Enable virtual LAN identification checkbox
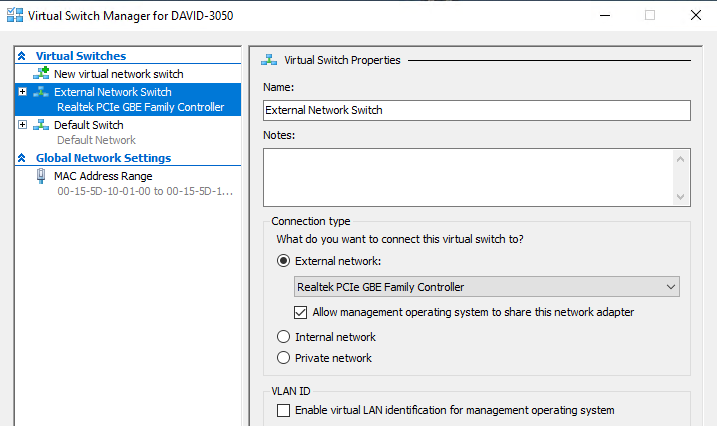Screen dimensions: 717x426 click(284, 410)
